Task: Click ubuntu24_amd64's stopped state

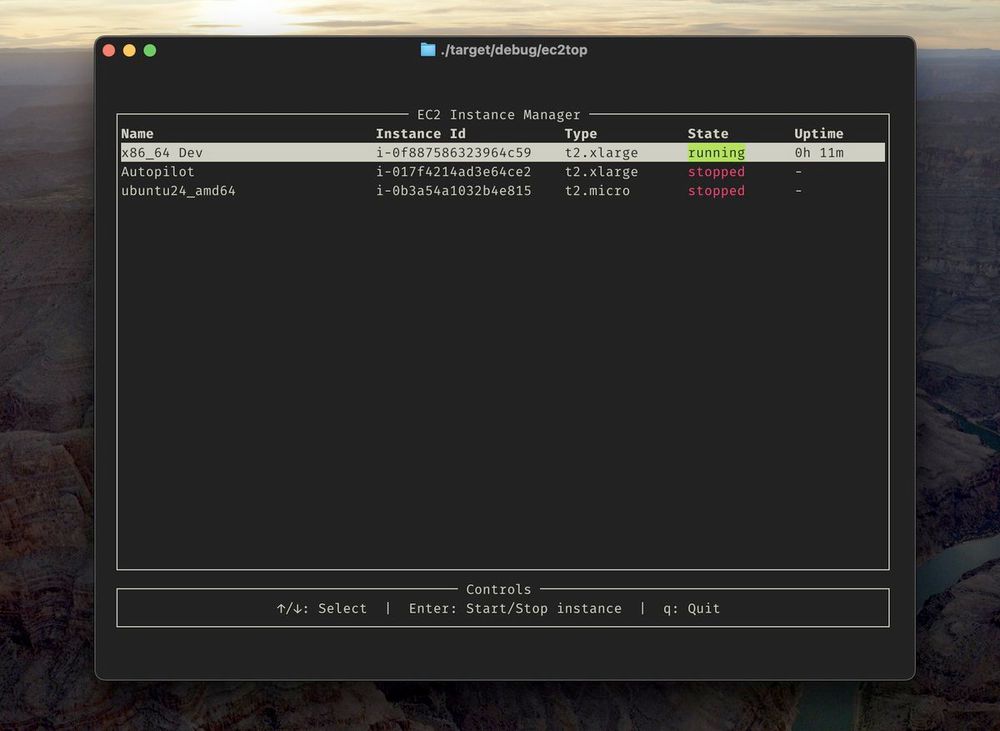Action: 716,191
